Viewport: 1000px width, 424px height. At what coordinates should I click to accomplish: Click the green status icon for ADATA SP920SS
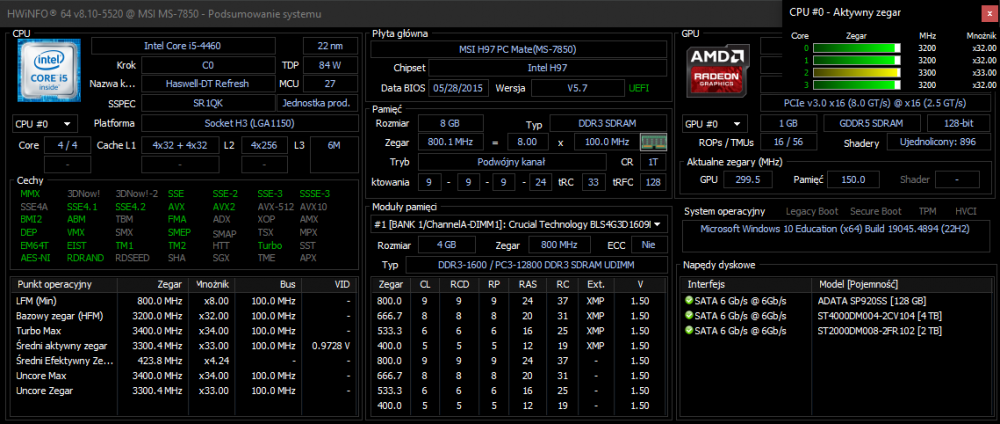pos(689,301)
